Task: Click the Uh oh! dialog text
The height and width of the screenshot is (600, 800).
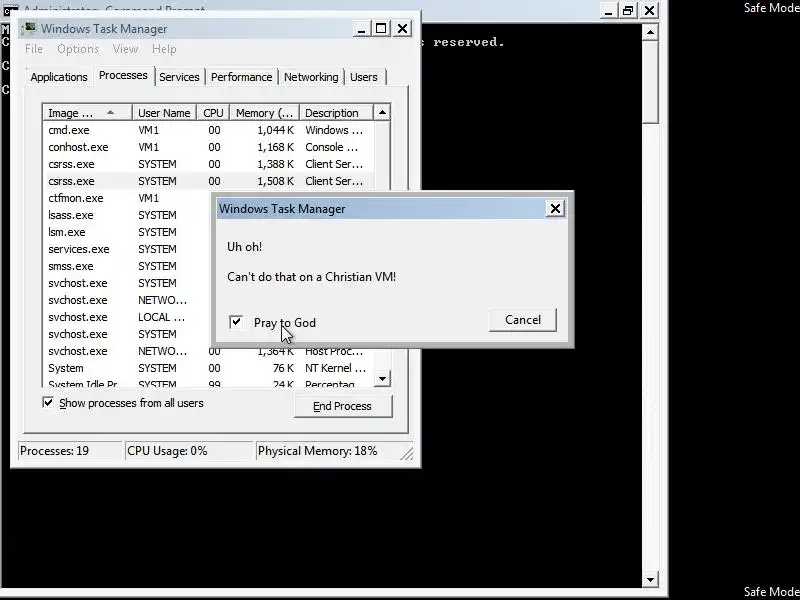Action: (x=244, y=247)
